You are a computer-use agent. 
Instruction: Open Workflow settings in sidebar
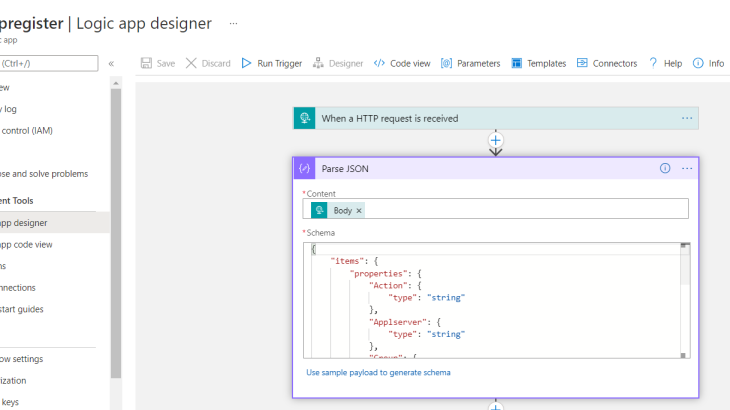click(21, 359)
